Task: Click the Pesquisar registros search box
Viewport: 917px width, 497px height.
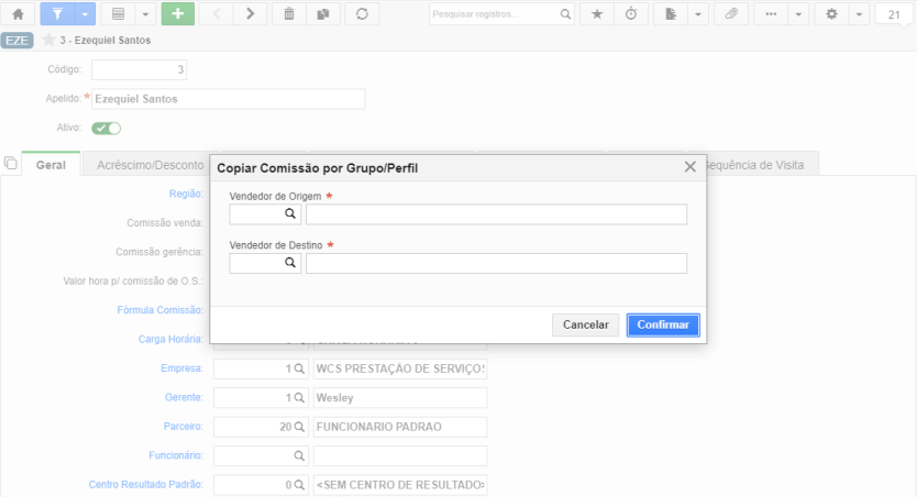Action: click(494, 14)
